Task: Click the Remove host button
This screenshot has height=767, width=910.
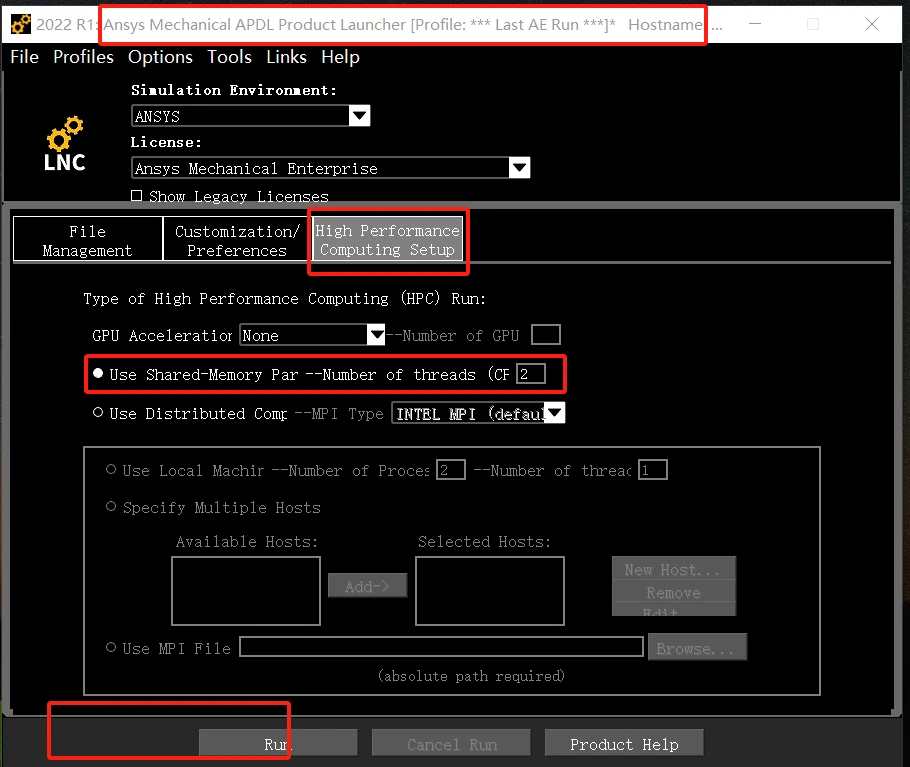Action: (x=674, y=592)
